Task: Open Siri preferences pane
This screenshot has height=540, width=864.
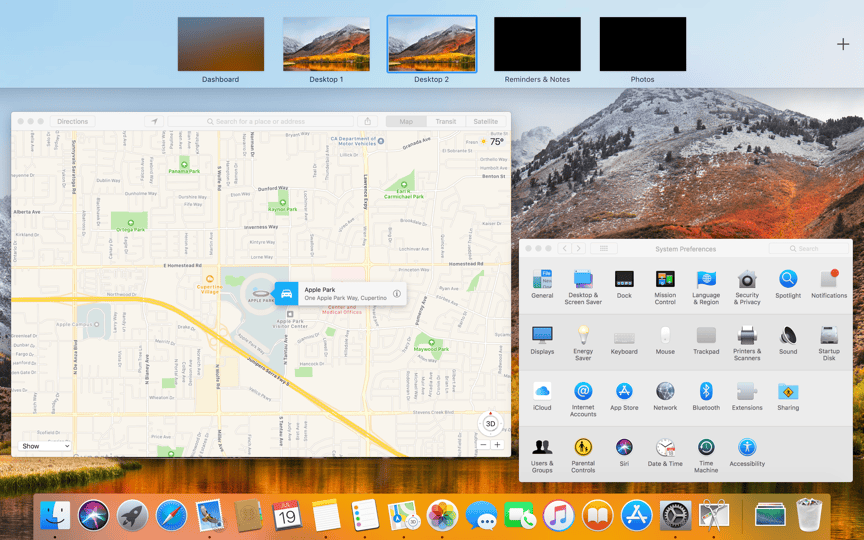Action: [624, 452]
